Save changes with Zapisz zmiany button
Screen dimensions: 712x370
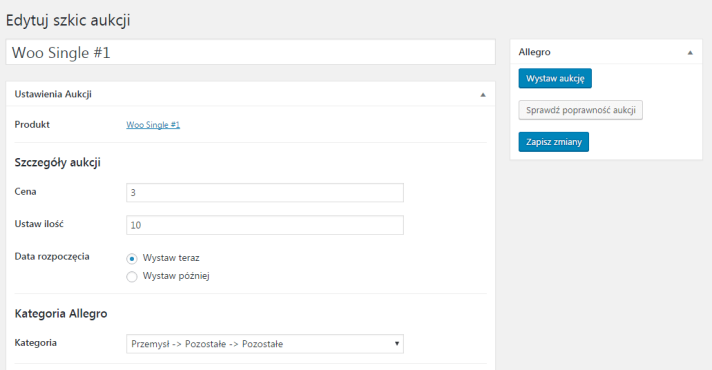[x=554, y=142]
